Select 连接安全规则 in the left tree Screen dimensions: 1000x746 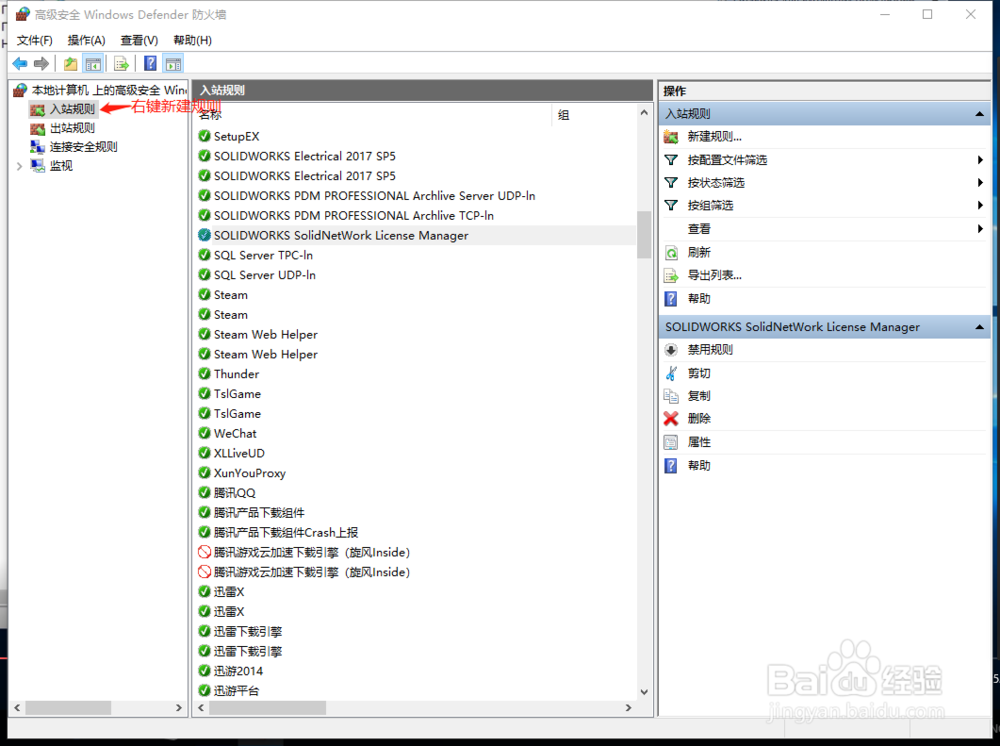tap(84, 147)
